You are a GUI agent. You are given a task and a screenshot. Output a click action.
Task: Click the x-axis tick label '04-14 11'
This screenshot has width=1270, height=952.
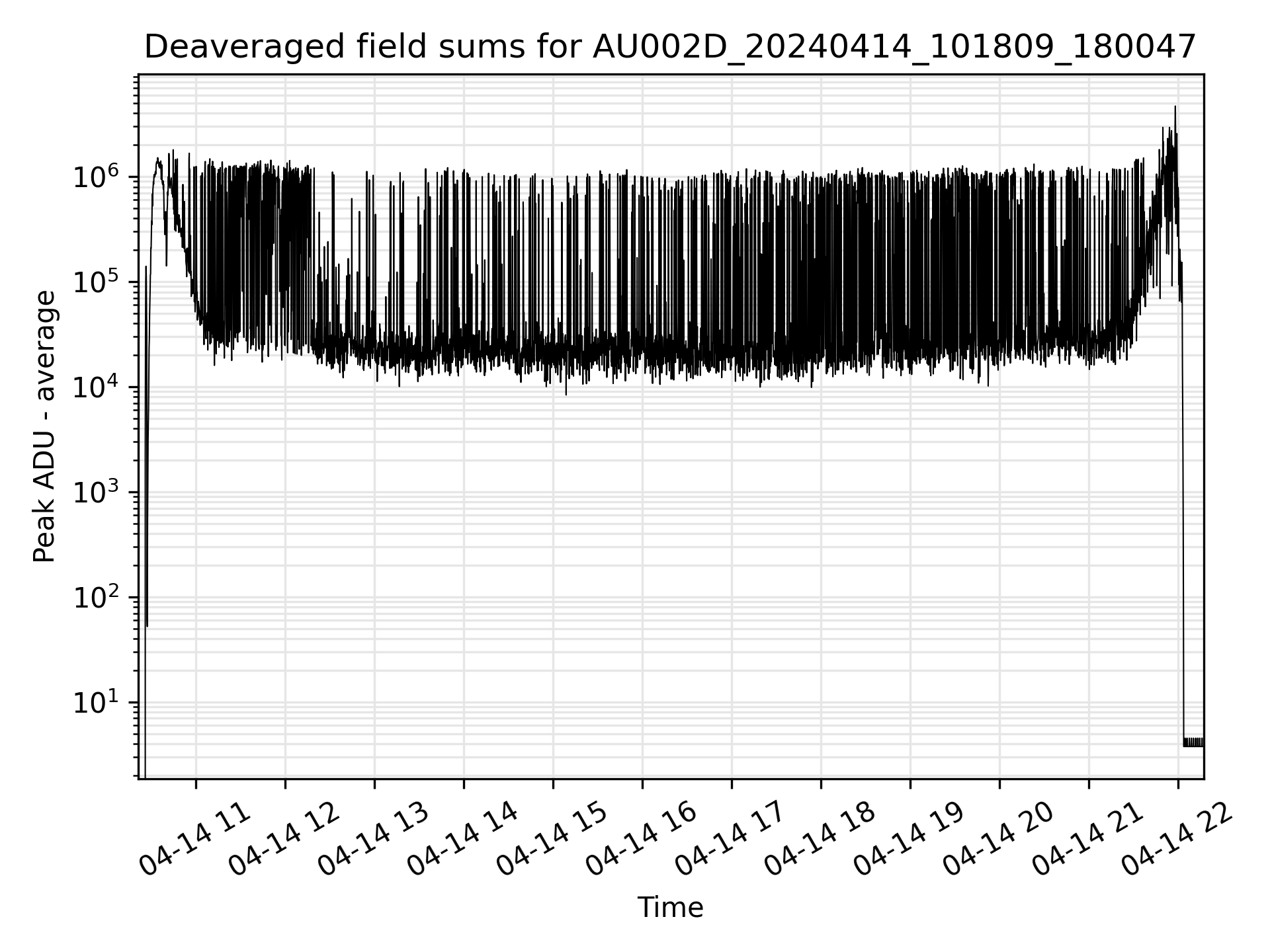click(195, 839)
